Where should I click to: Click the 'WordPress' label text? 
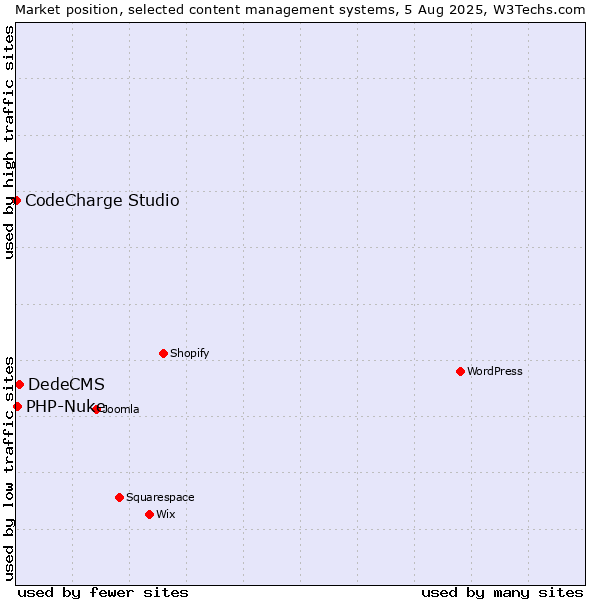click(x=495, y=371)
